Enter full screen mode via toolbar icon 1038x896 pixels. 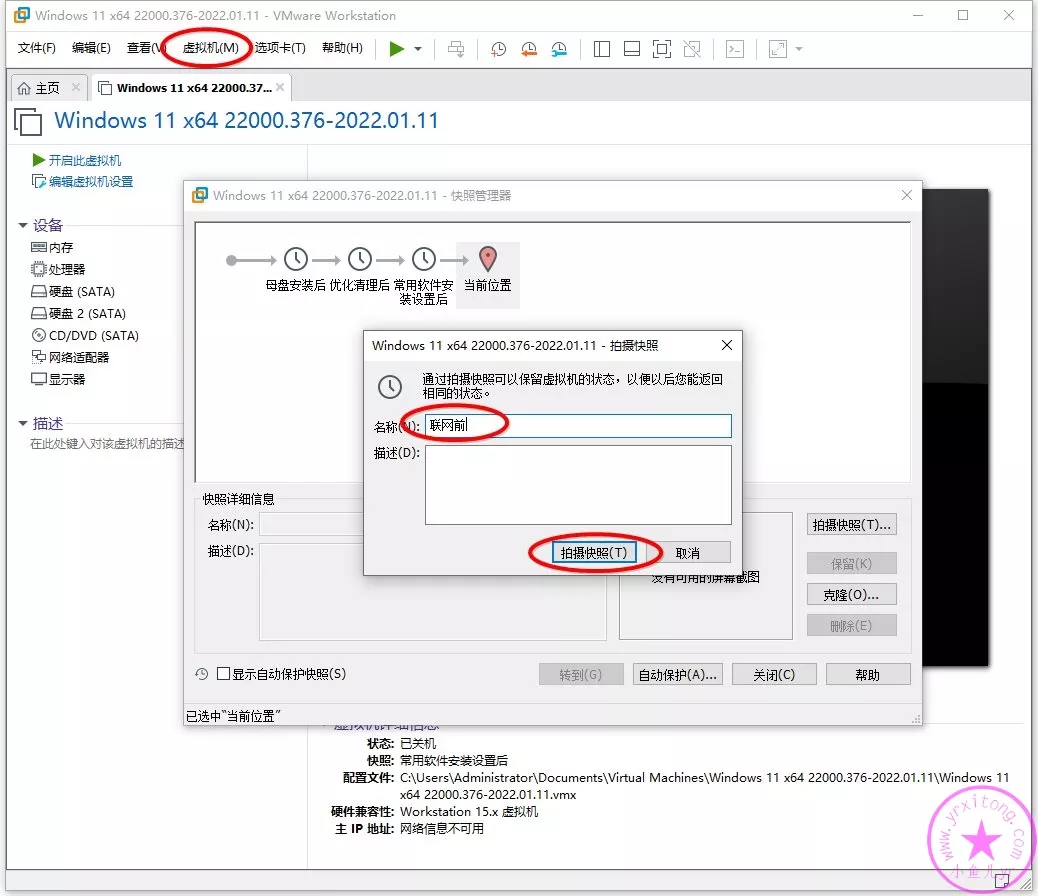click(x=661, y=48)
